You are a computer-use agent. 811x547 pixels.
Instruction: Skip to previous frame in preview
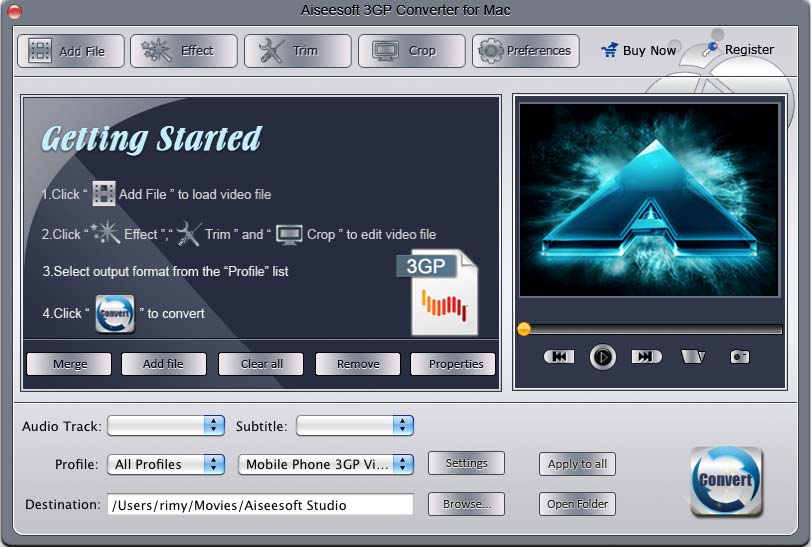pos(558,357)
